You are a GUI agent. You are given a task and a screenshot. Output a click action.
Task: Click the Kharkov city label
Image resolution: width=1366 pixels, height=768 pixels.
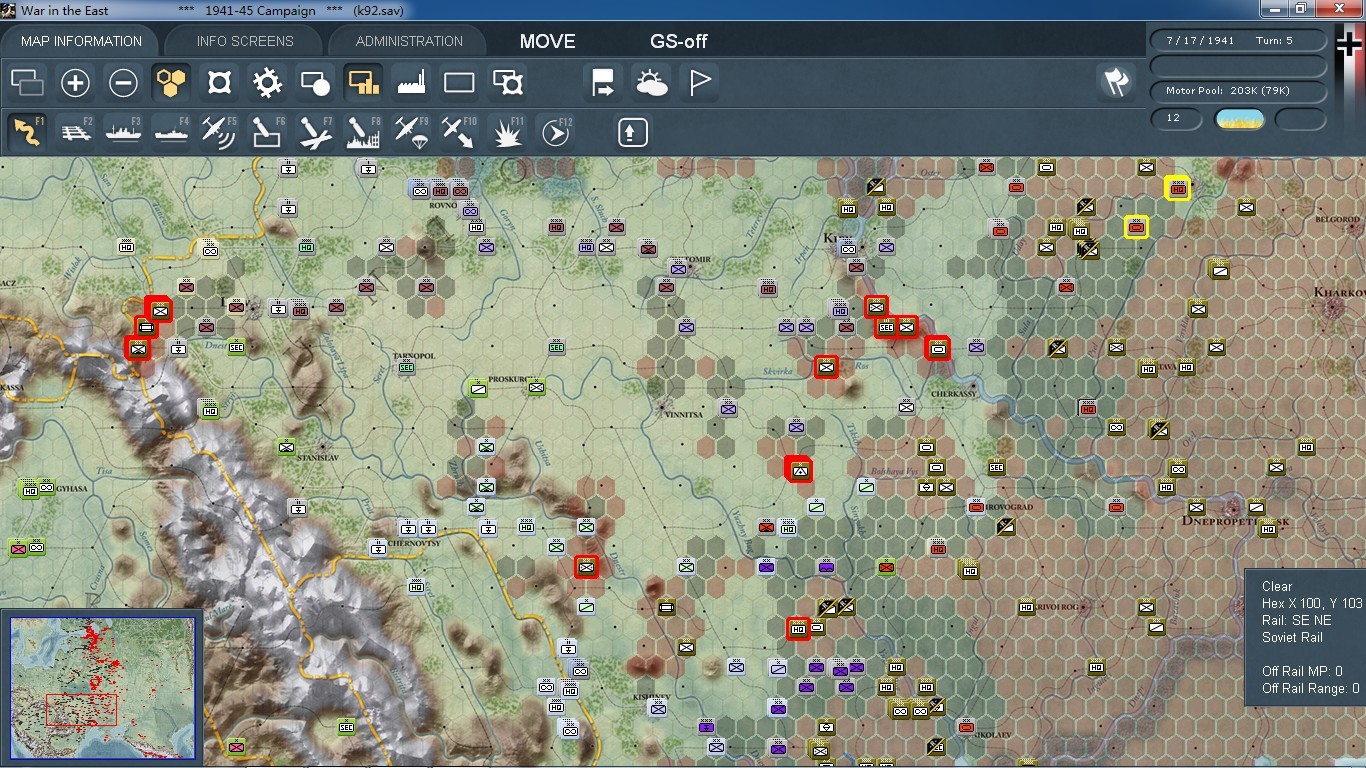[1340, 292]
